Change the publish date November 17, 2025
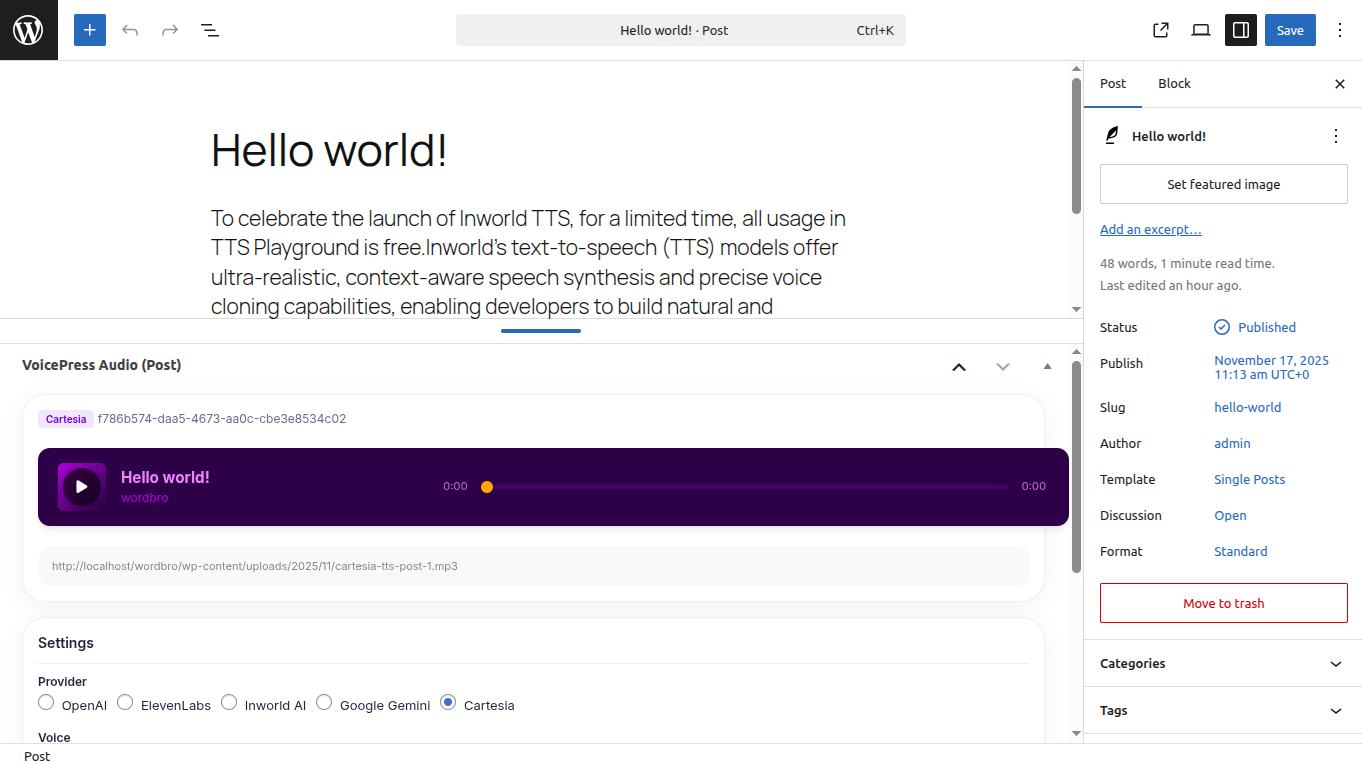The image size is (1362, 765). 1271,367
